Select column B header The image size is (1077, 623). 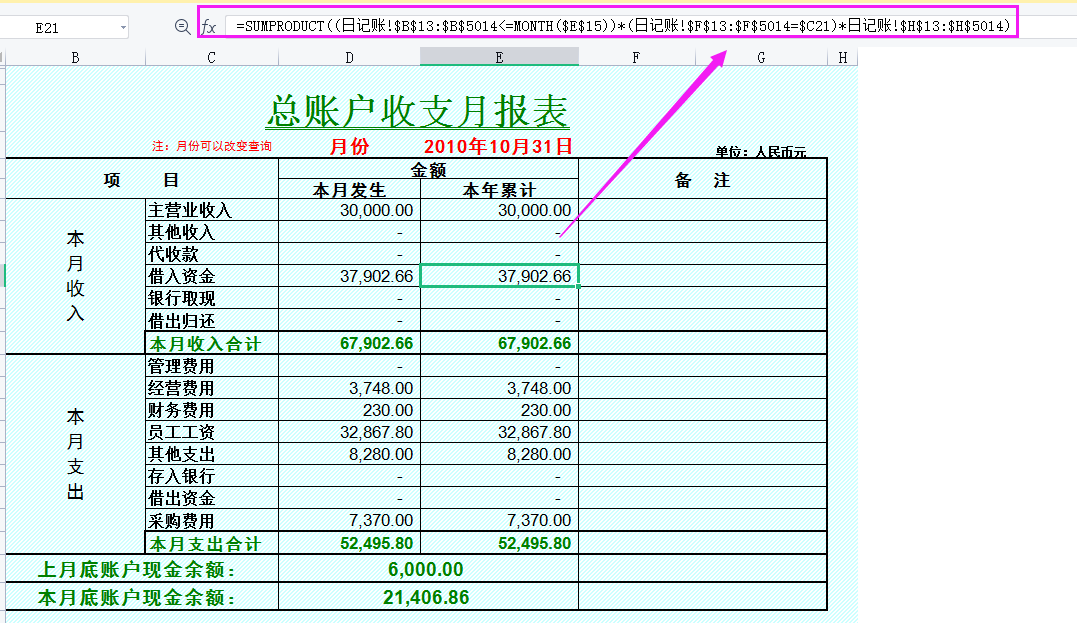[x=74, y=57]
